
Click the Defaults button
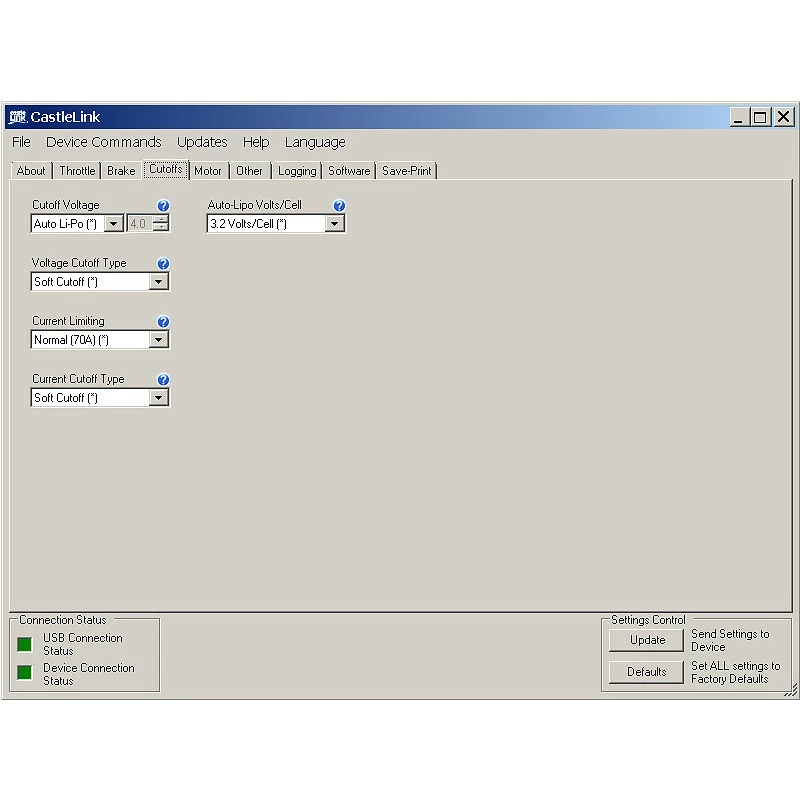pos(646,672)
